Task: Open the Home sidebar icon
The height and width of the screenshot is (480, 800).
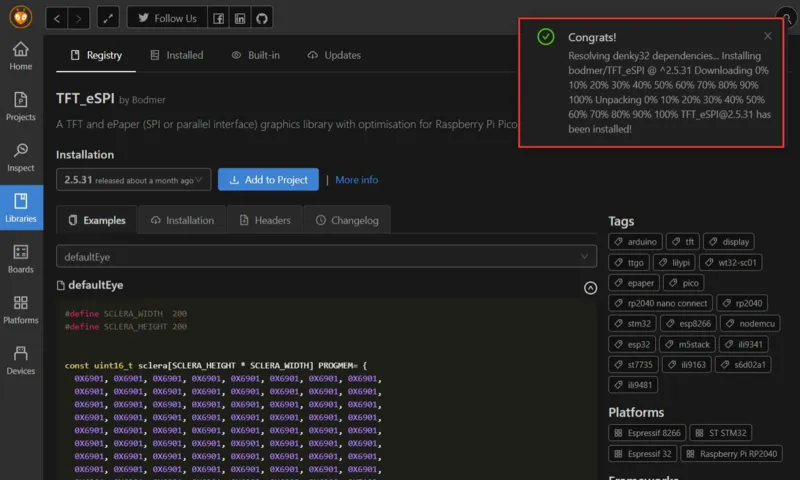Action: [x=21, y=56]
